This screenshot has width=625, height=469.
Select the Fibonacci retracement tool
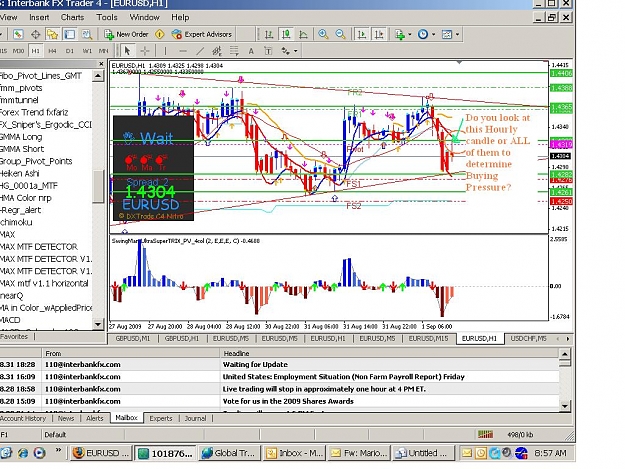(234, 51)
